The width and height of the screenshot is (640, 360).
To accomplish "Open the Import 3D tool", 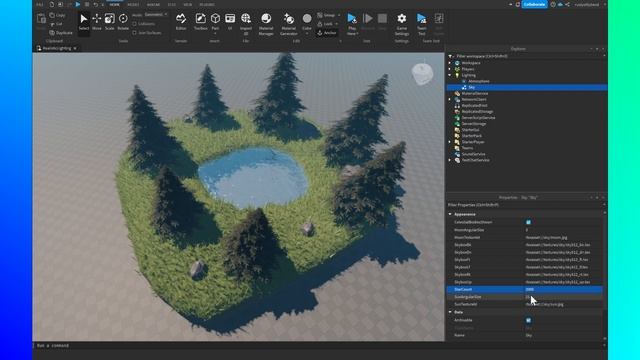I will tap(246, 24).
